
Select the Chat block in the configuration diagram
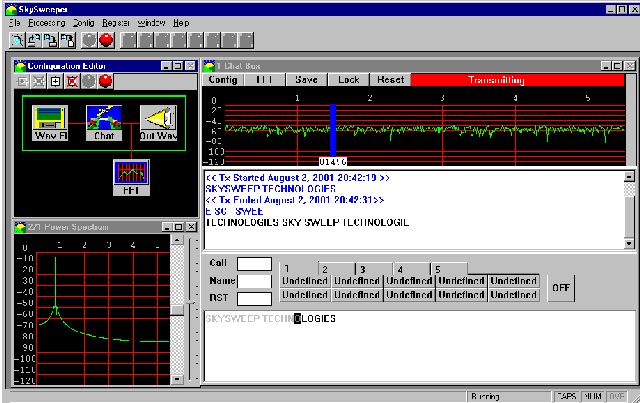click(104, 123)
